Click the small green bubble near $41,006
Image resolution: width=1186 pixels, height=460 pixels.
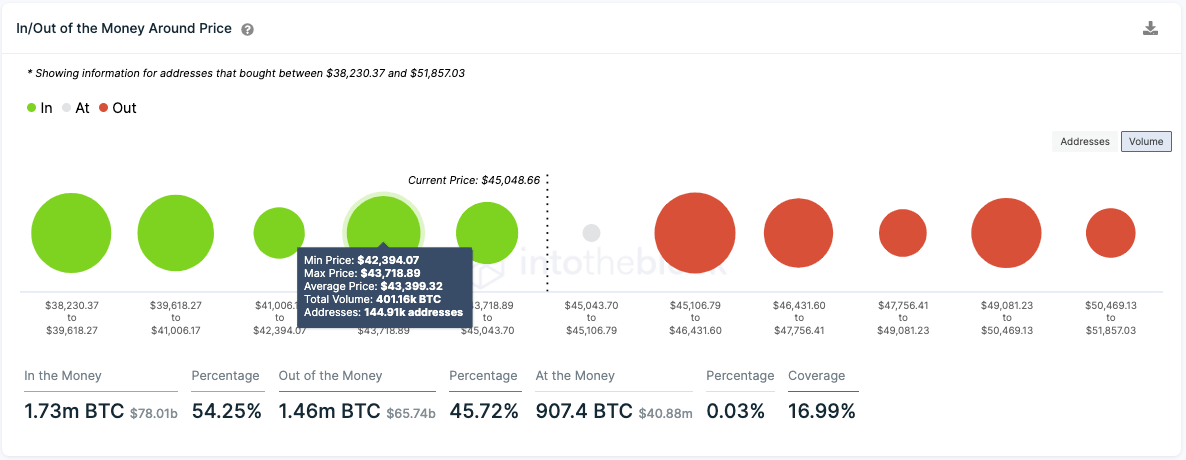pyautogui.click(x=279, y=233)
